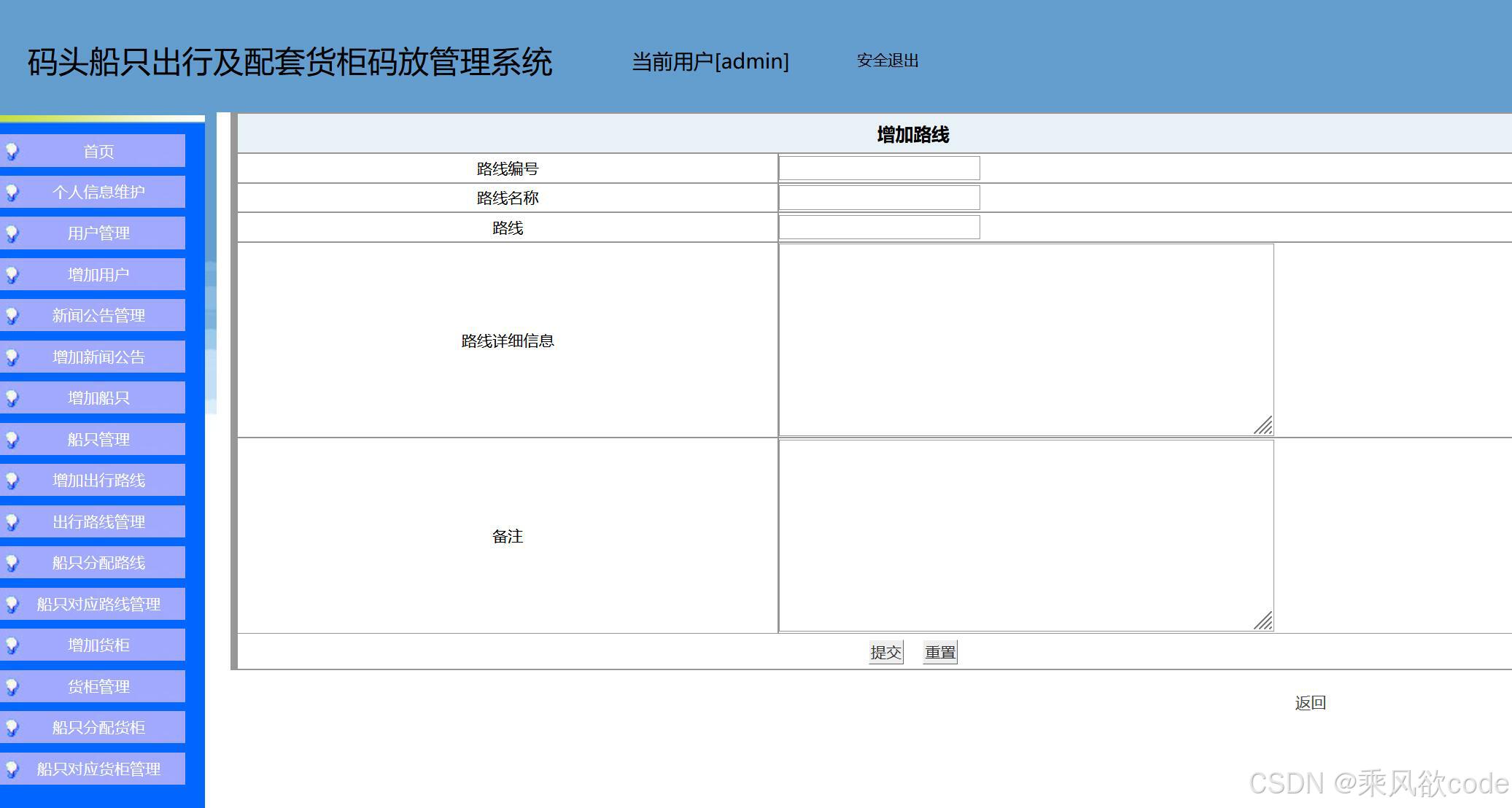Screen dimensions: 1512x808
Task: Click the 安全退出 logout link
Action: (x=887, y=61)
